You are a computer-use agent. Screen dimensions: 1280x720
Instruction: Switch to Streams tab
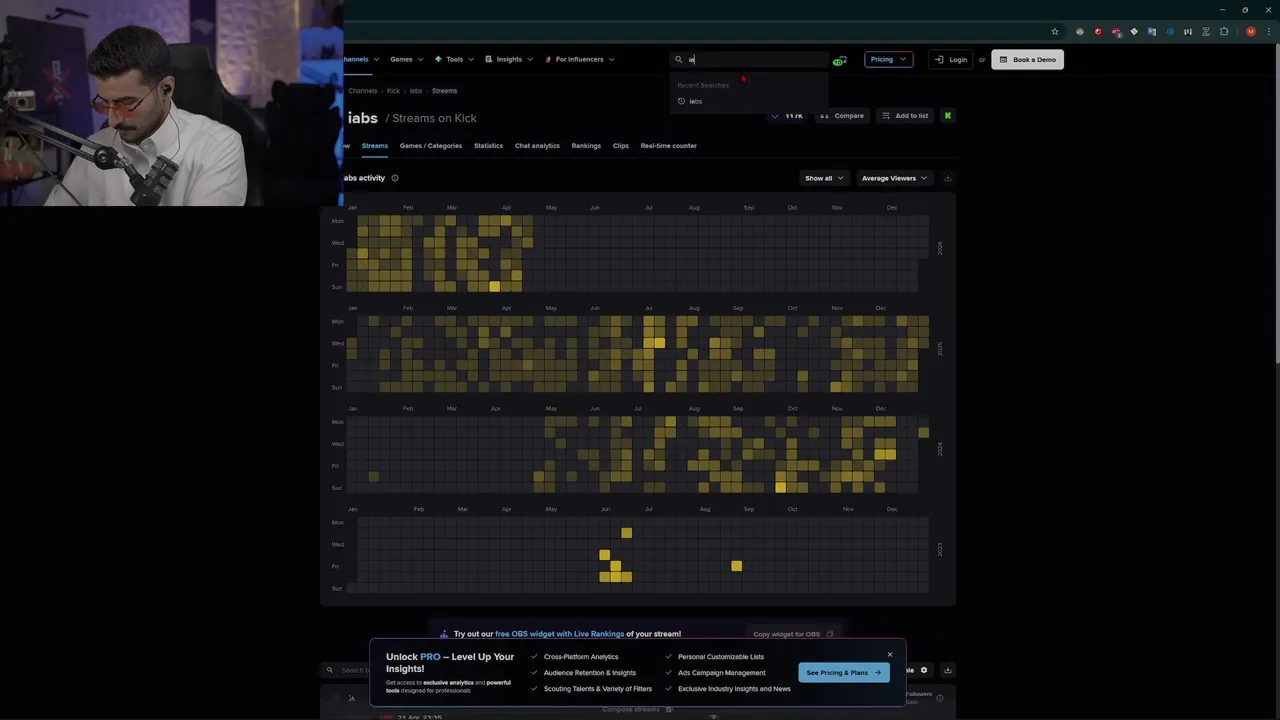375,146
